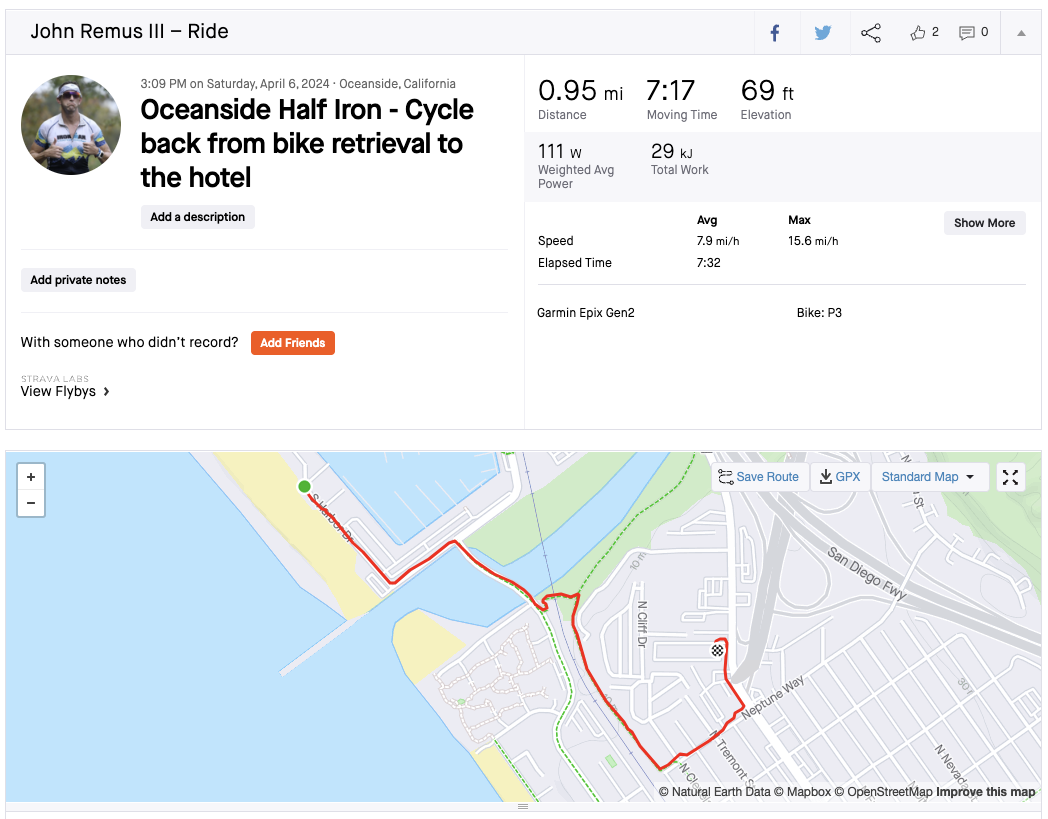Zoom out on the map

click(31, 503)
